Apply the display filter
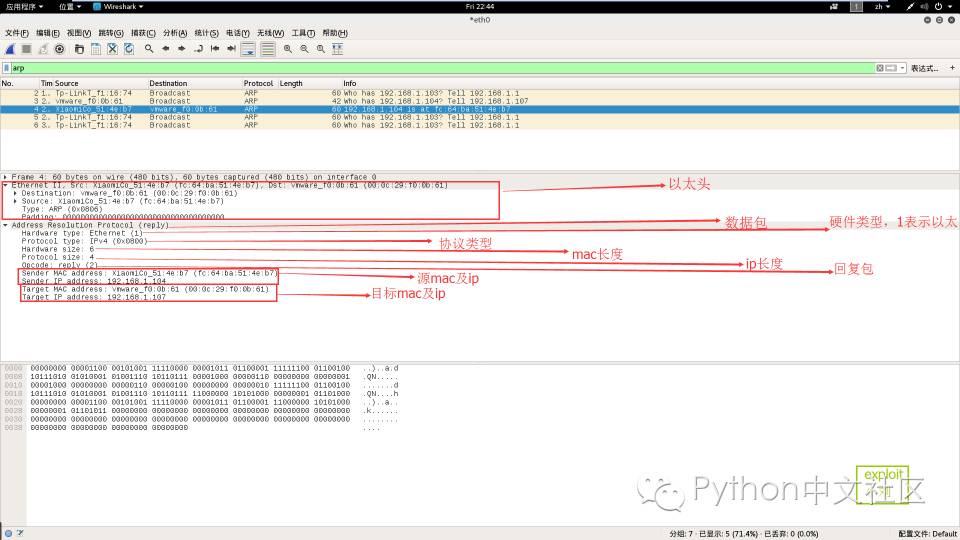 coord(891,68)
